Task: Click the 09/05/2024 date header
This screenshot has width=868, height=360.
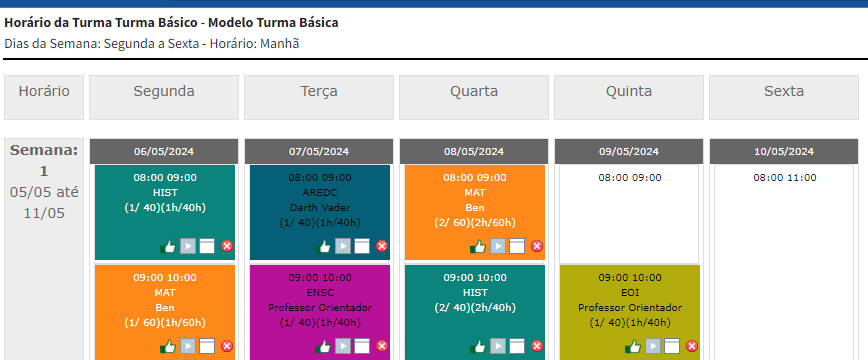Action: click(629, 151)
